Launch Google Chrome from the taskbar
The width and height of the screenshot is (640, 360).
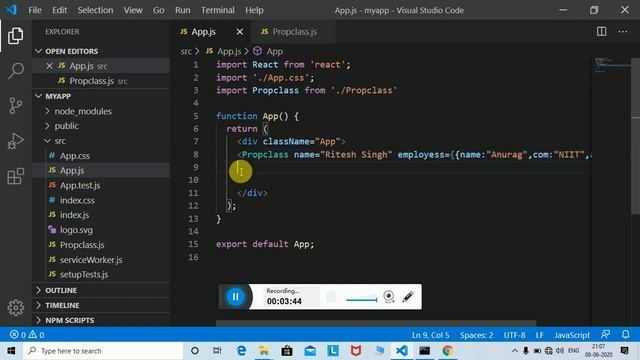pyautogui.click(x=447, y=351)
